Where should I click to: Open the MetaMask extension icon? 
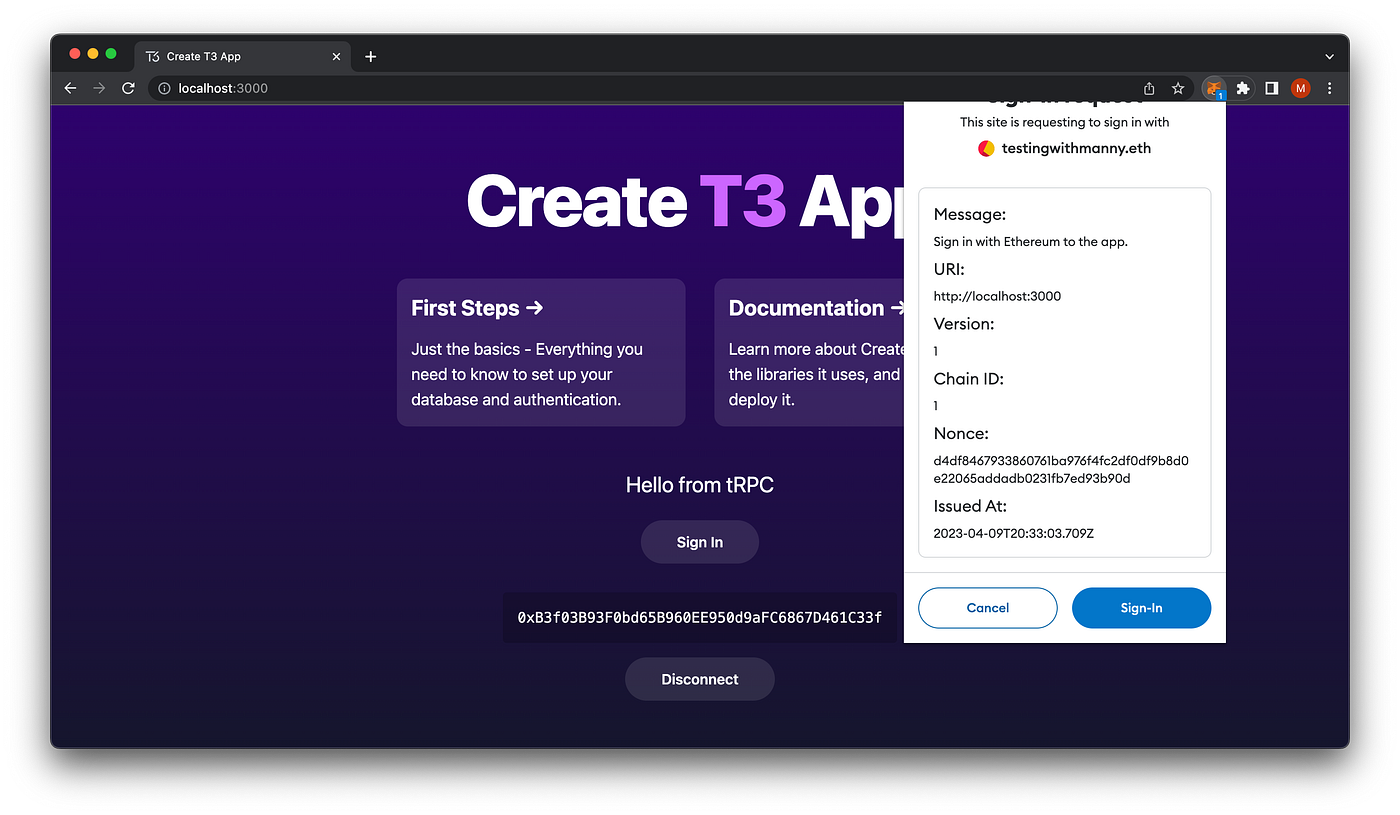[x=1213, y=88]
